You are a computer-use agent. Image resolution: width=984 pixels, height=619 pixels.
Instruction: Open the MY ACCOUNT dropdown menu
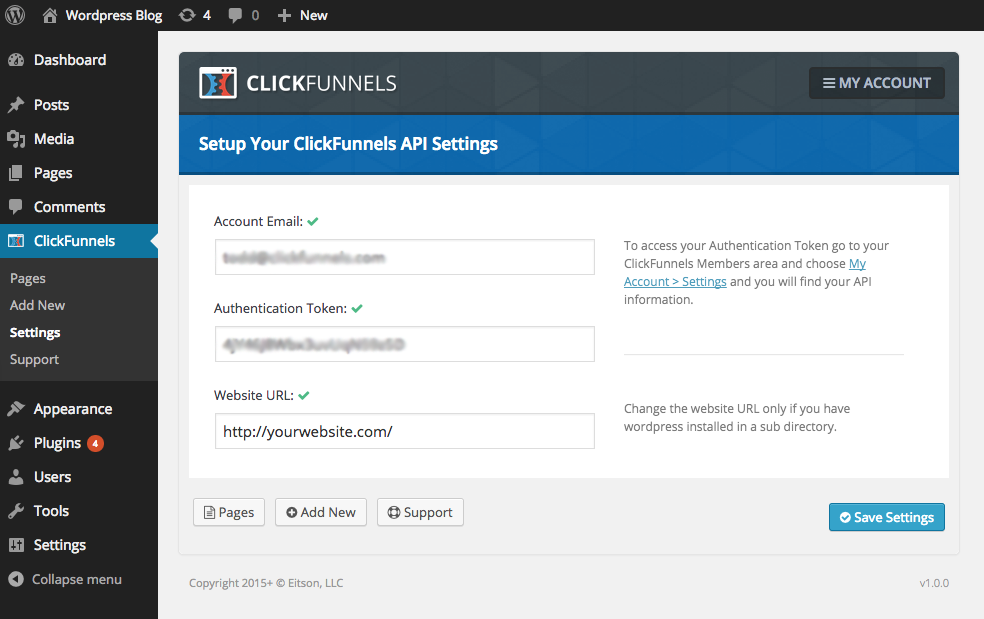(876, 83)
